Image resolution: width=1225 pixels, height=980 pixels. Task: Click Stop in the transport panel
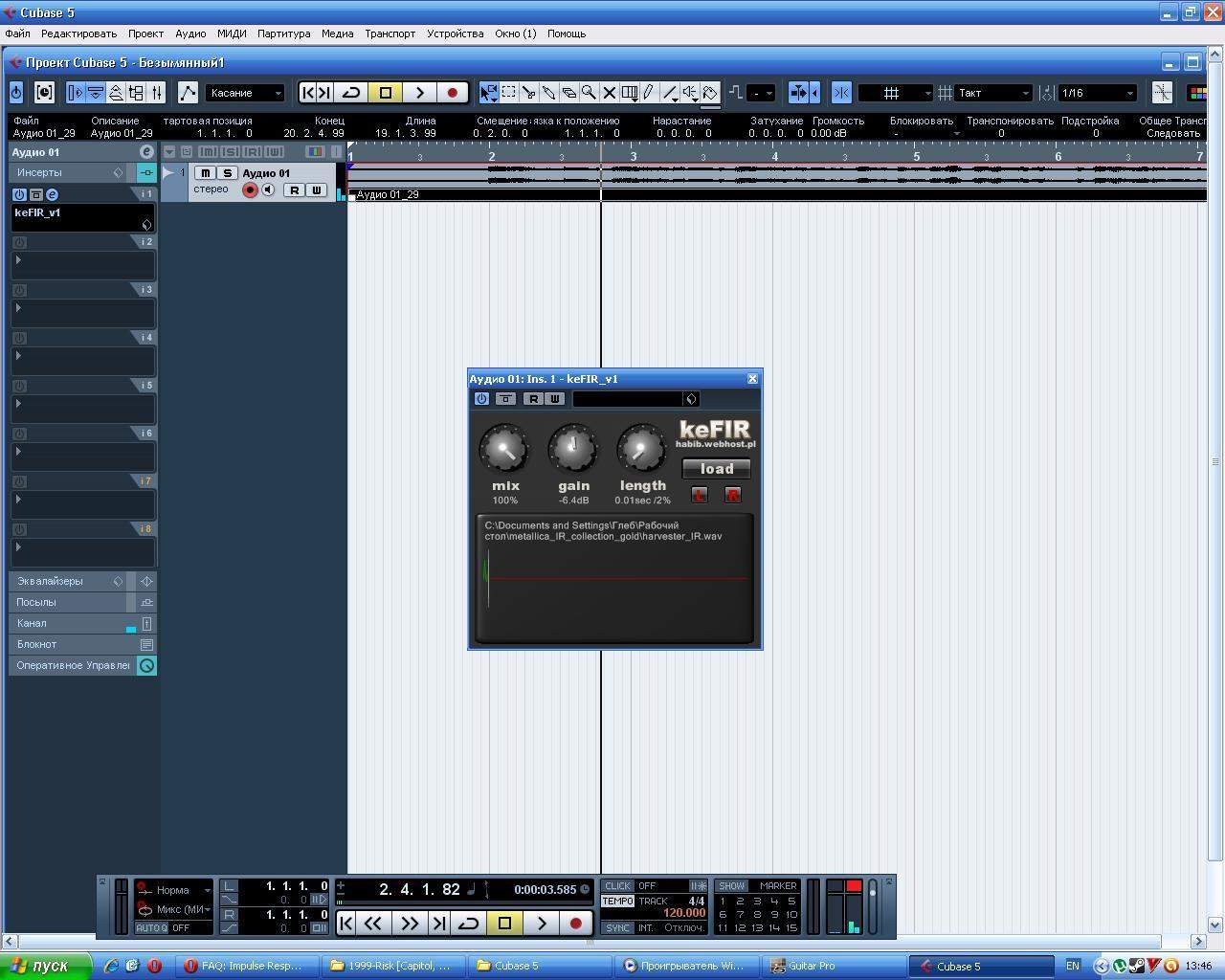pos(505,924)
